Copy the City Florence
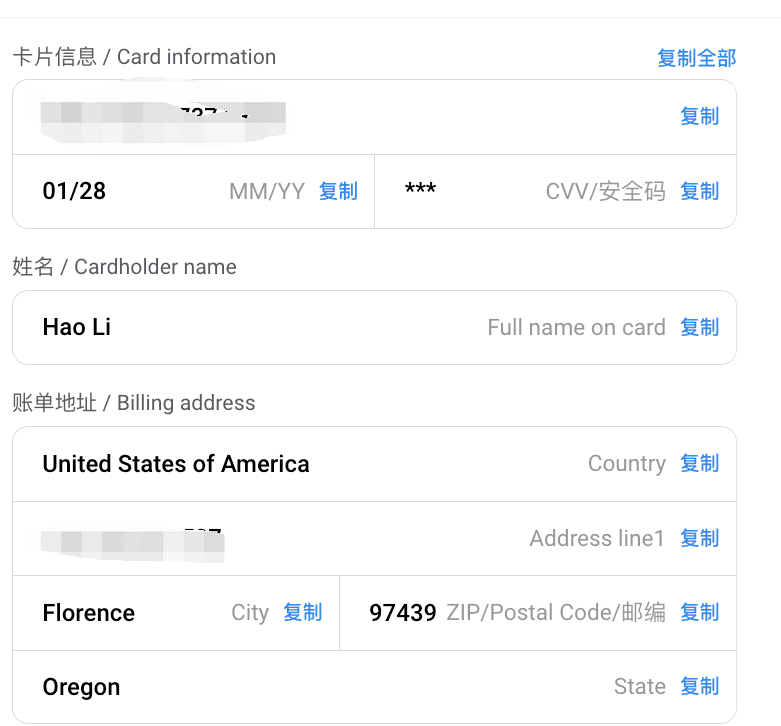781x726 pixels. click(303, 612)
